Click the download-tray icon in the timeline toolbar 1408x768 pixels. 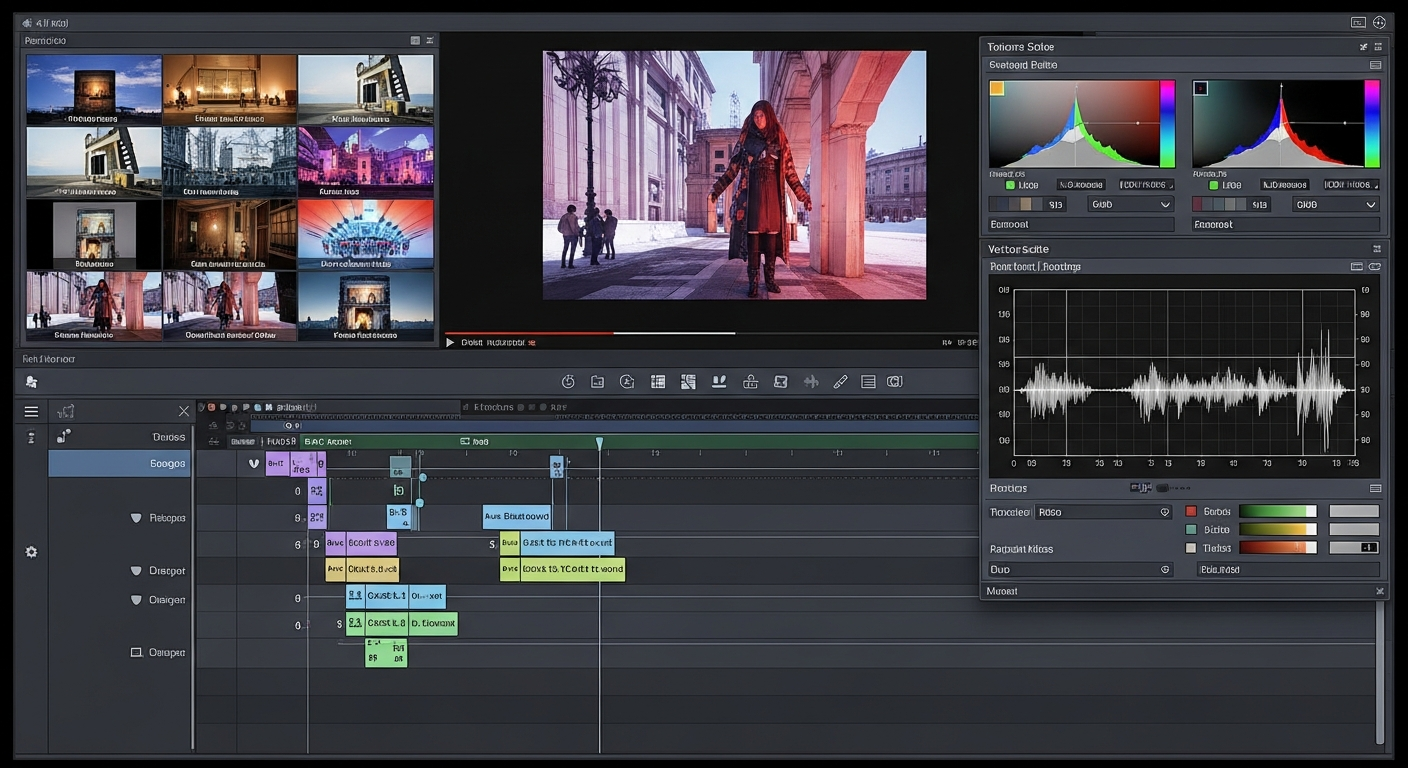(718, 382)
